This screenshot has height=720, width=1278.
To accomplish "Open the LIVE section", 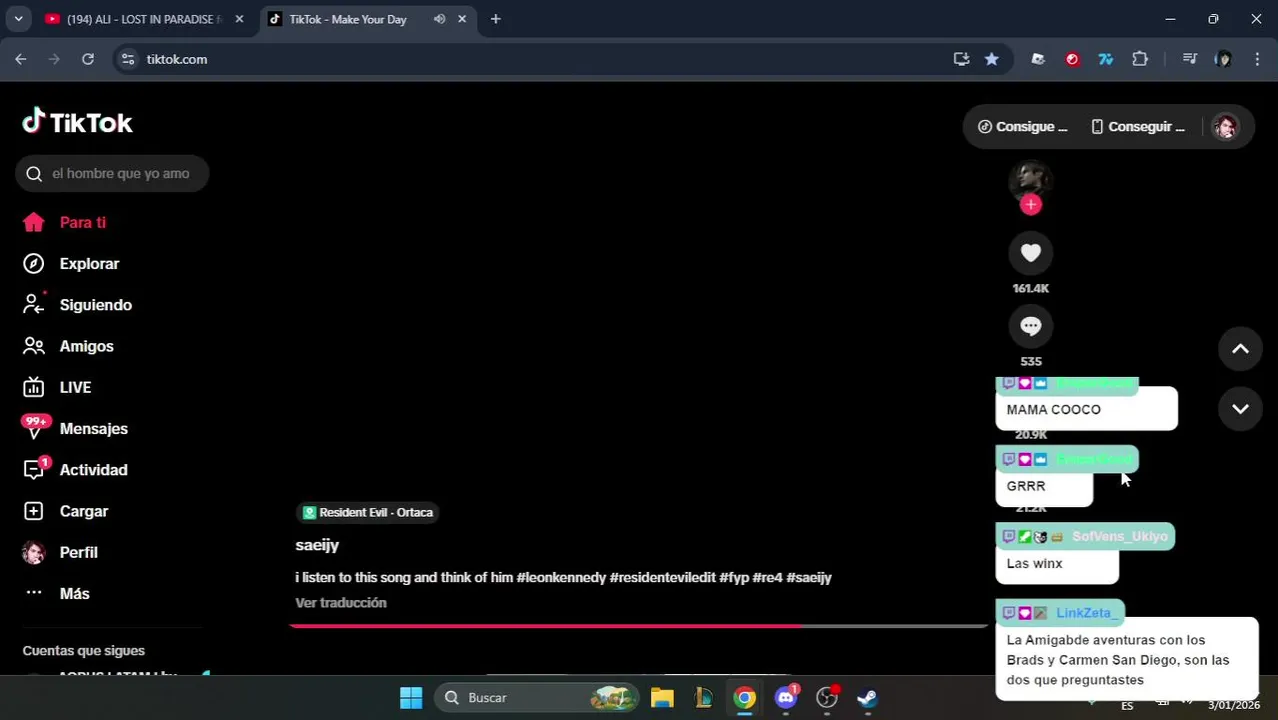I will click(57, 387).
